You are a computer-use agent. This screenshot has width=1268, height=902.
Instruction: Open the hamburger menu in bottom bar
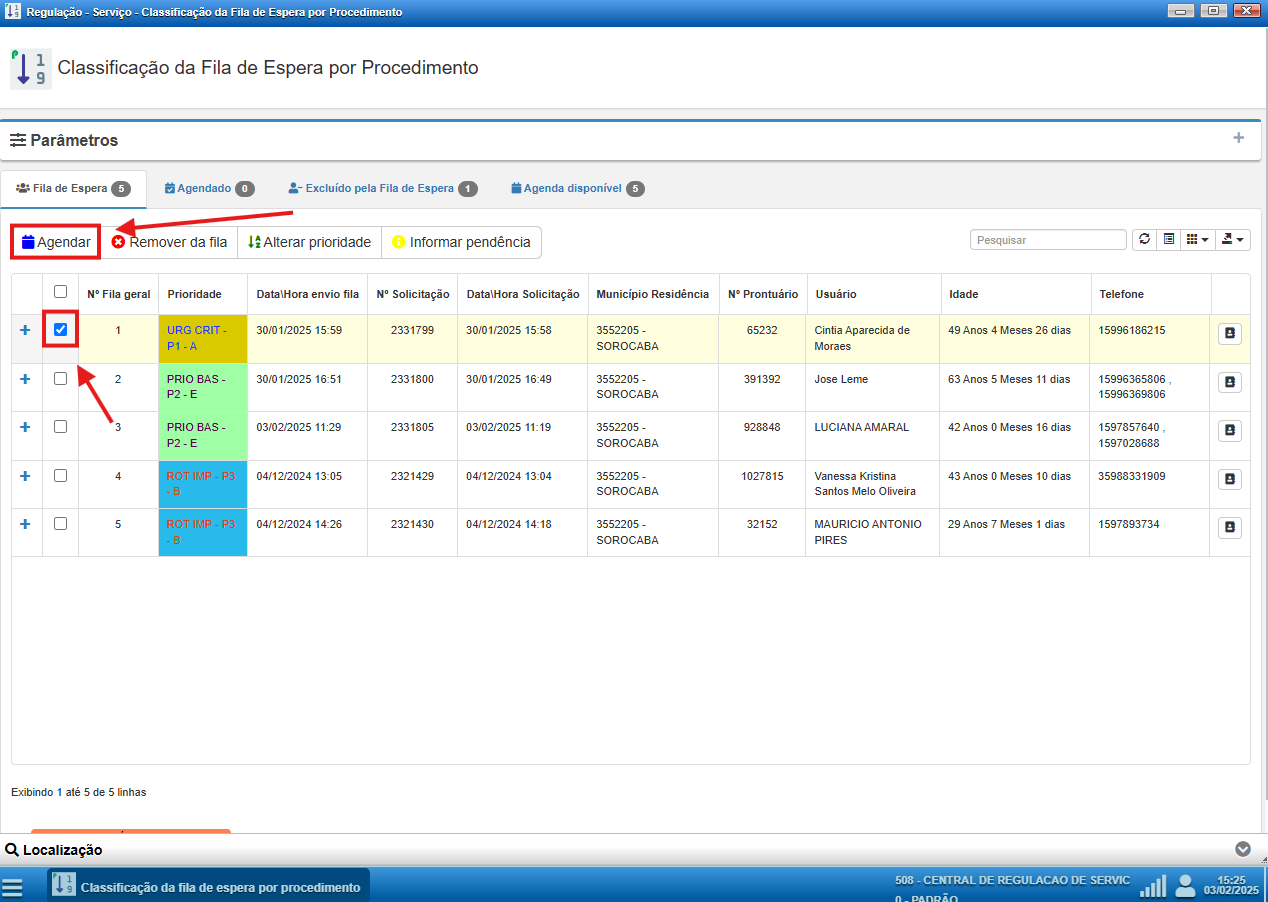point(12,887)
